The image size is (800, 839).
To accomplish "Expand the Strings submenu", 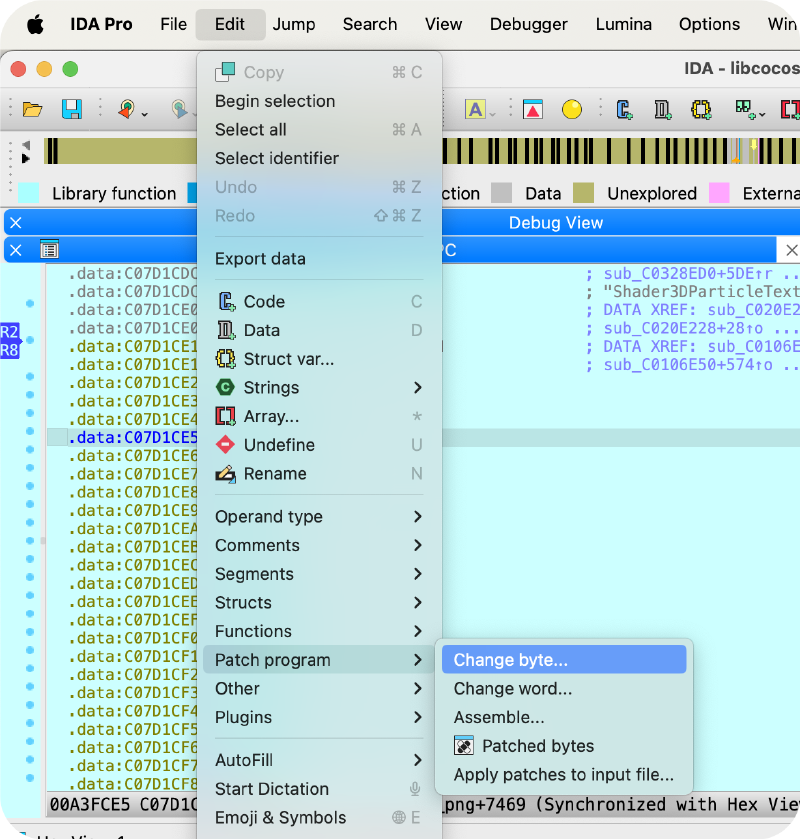I will [318, 388].
